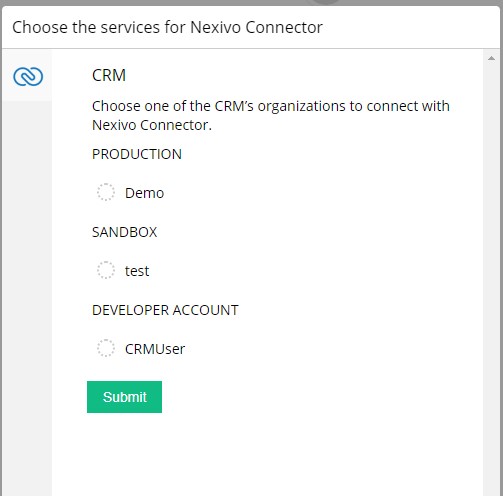
Task: Click the PRODUCTION section heading
Action: pos(137,154)
